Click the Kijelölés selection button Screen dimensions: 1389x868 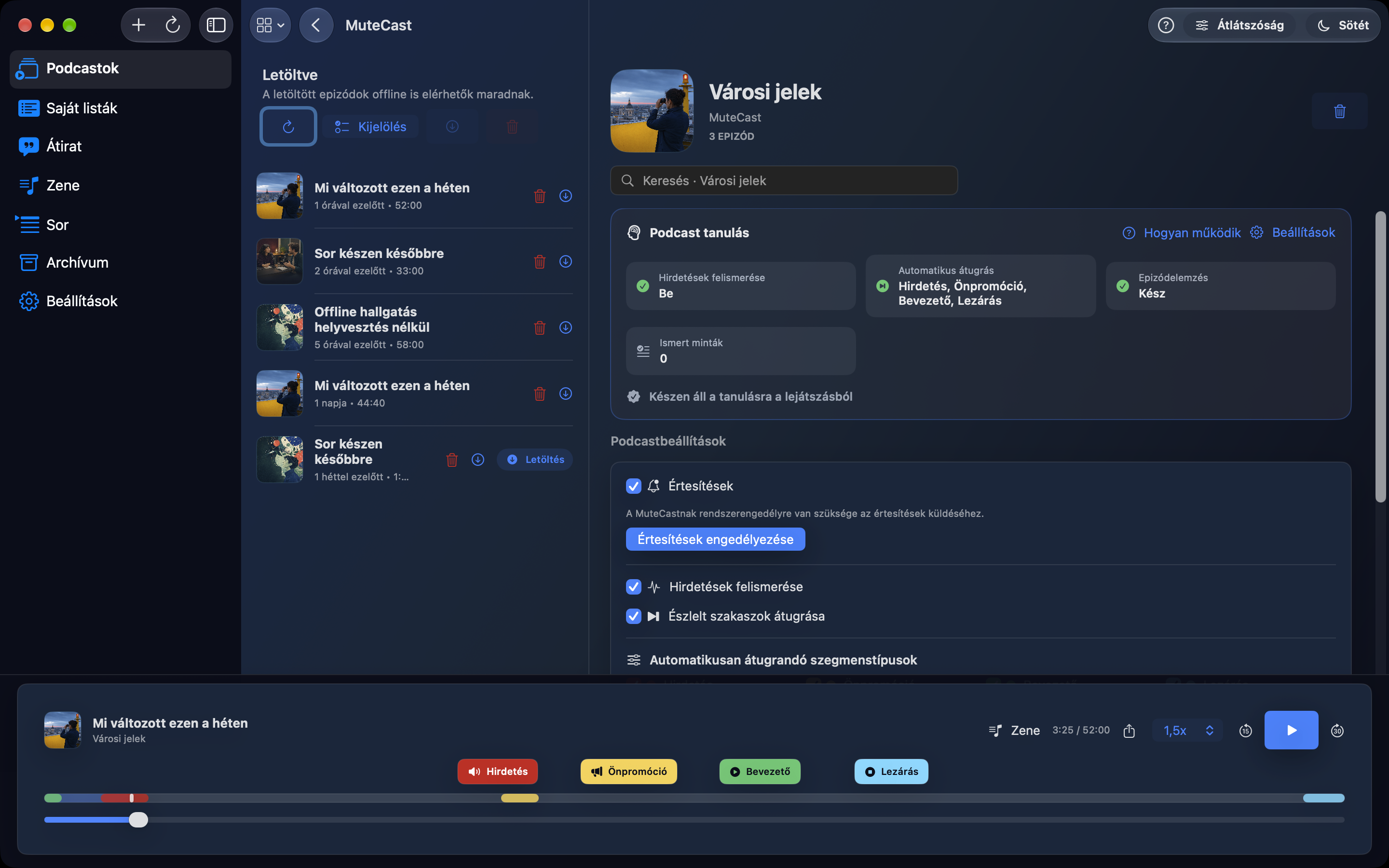pos(370,126)
